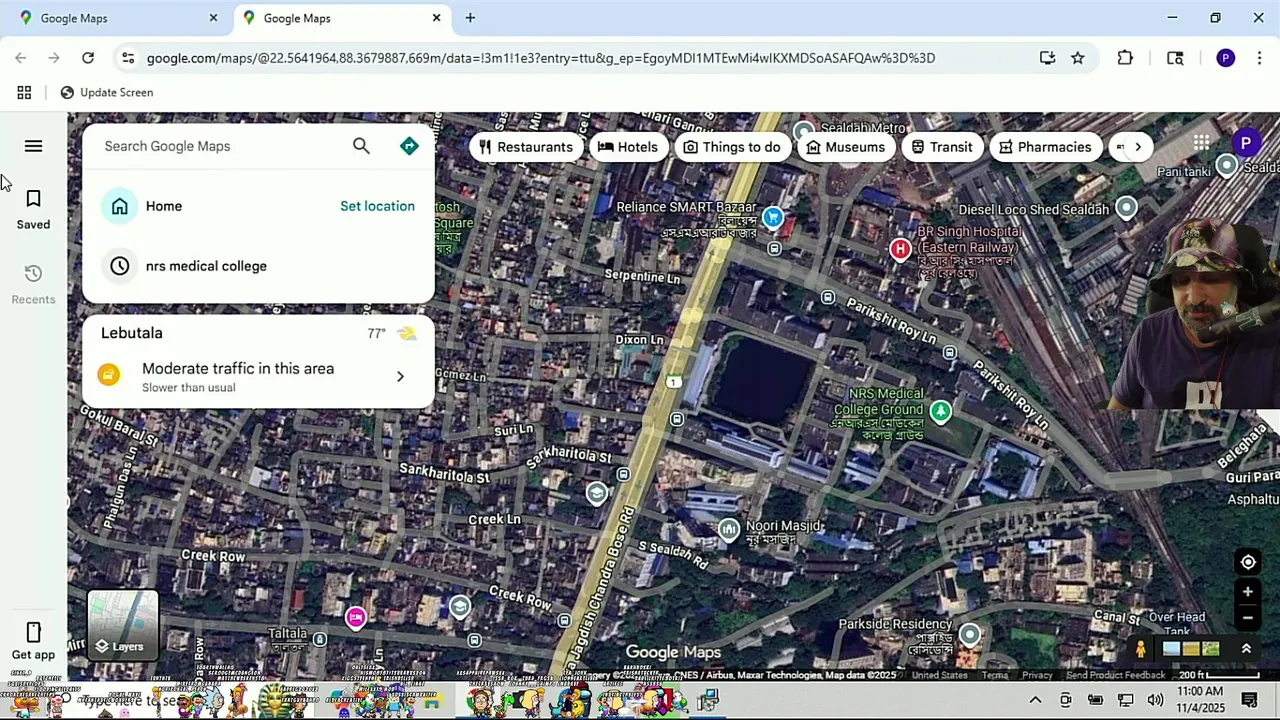Open the Windows notification center
Viewport: 1280px width, 720px height.
[1249, 700]
